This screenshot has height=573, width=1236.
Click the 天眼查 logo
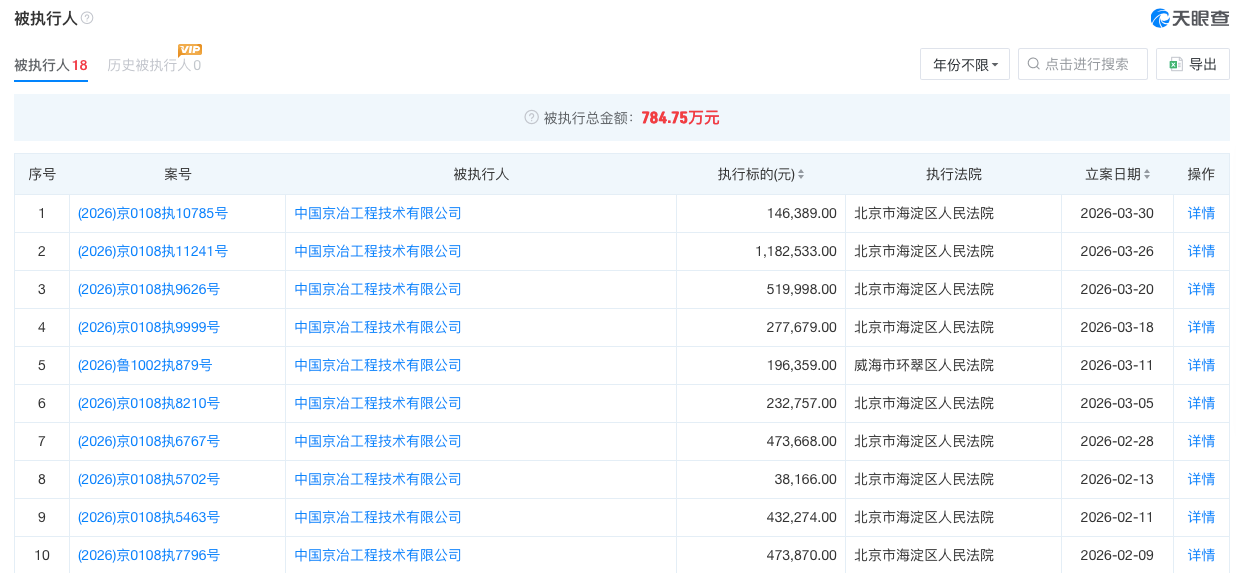click(x=1189, y=18)
